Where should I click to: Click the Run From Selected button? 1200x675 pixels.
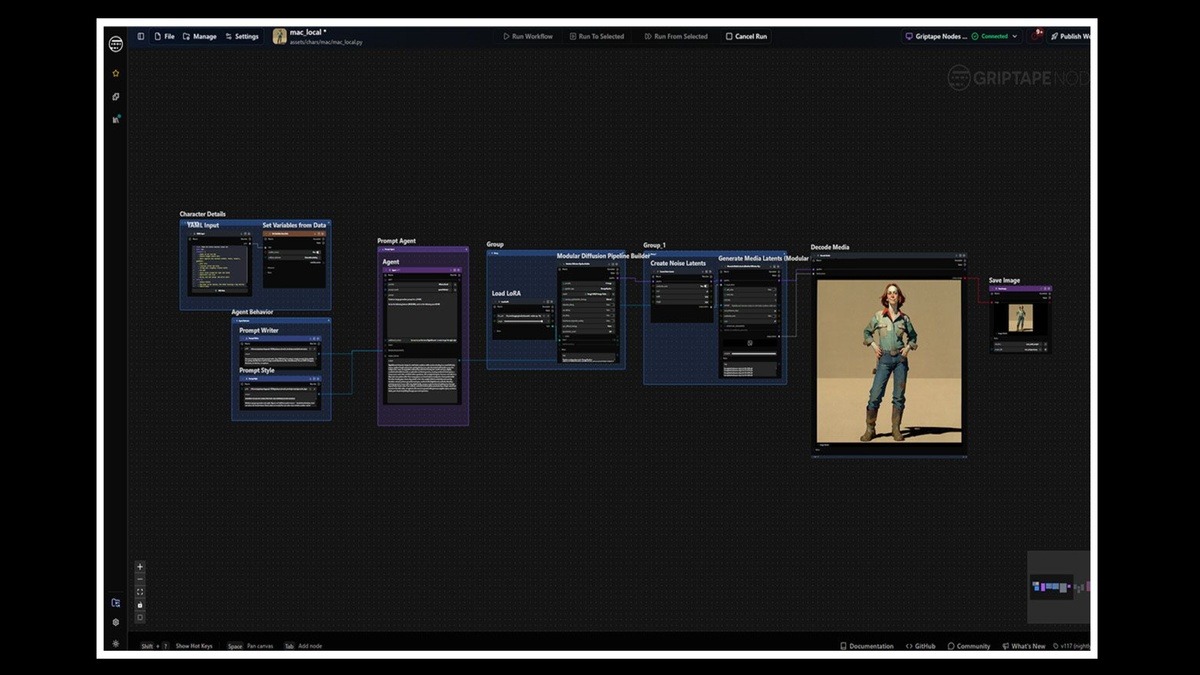tap(676, 36)
